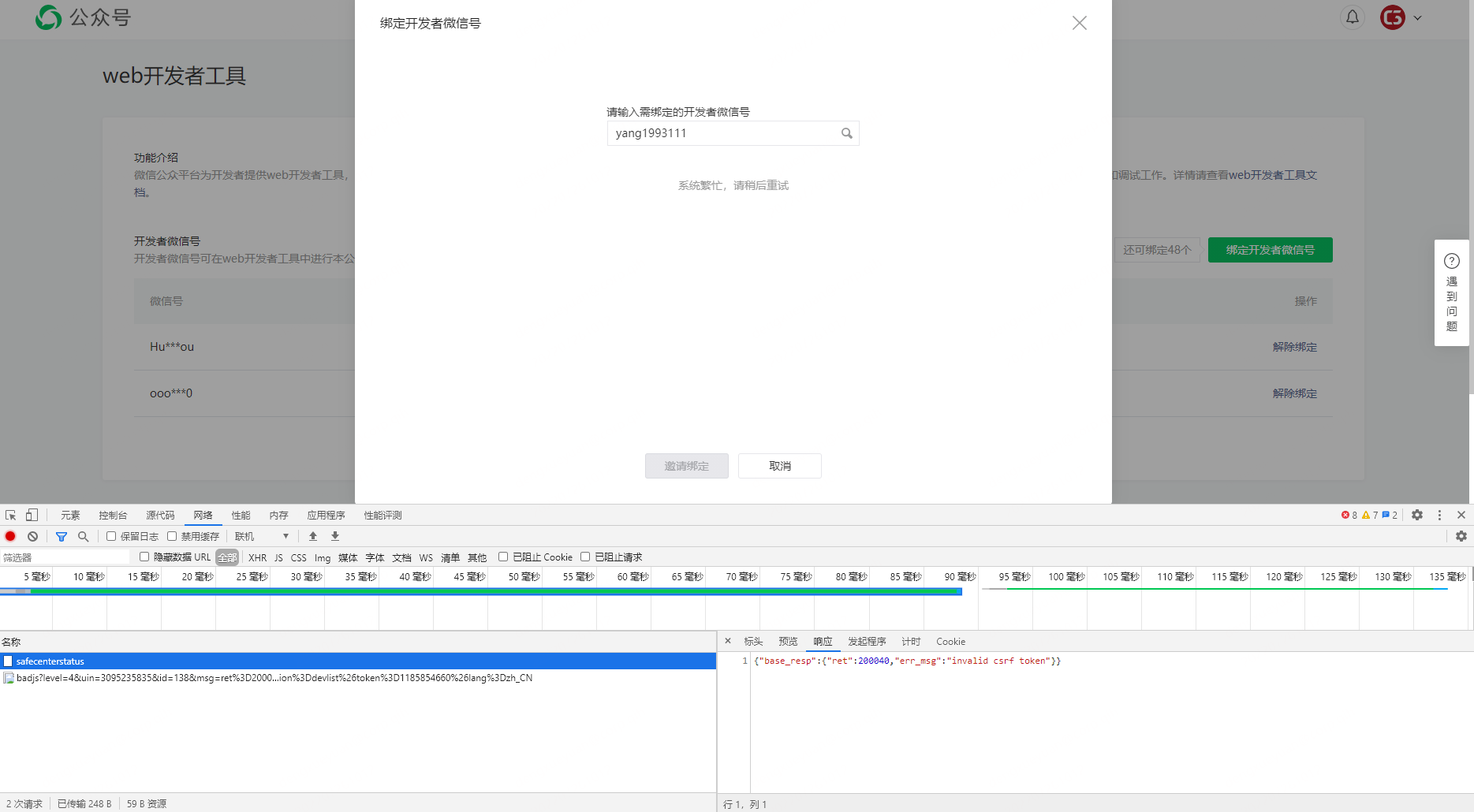Click the inspect element picker icon
This screenshot has width=1474, height=812.
coord(11,515)
